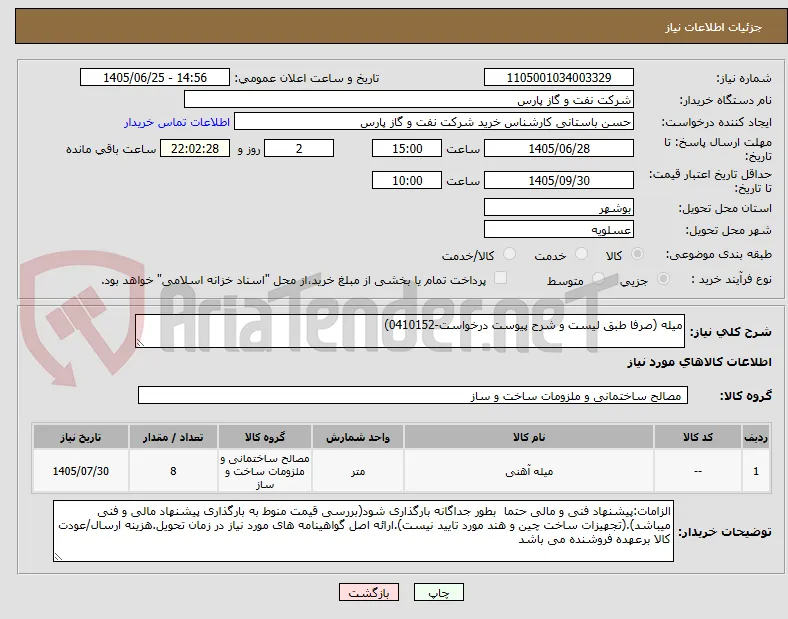Click the price validity time 10:00
This screenshot has height=619, width=788.
click(x=407, y=180)
